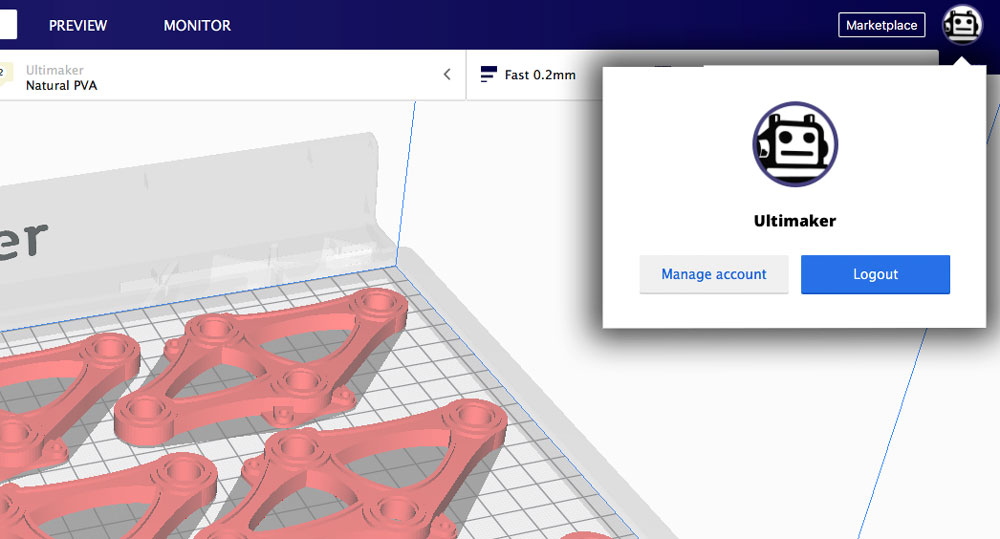Image resolution: width=1000 pixels, height=539 pixels.
Task: Collapse the material panel with the chevron arrow
Action: (x=447, y=74)
